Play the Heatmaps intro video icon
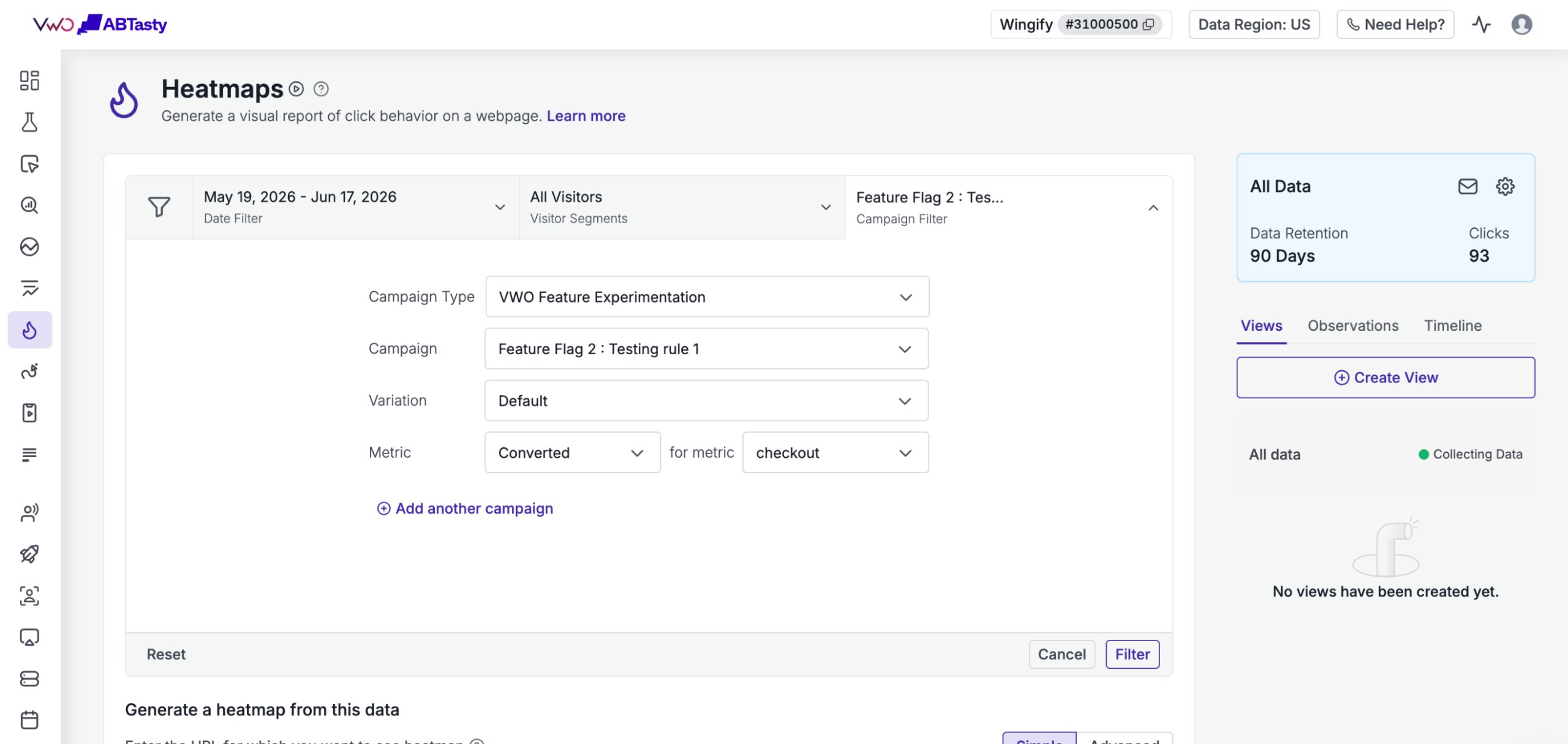The width and height of the screenshot is (1568, 744). point(296,89)
